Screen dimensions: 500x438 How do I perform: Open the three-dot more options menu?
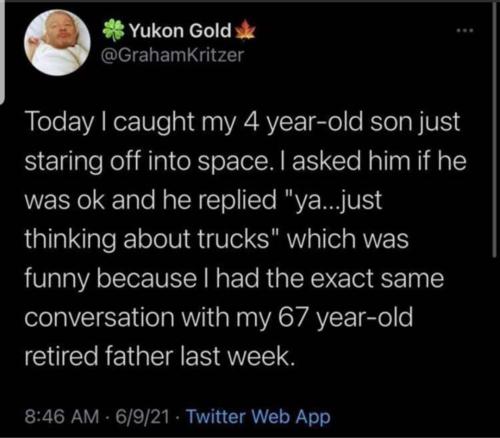pyautogui.click(x=465, y=31)
